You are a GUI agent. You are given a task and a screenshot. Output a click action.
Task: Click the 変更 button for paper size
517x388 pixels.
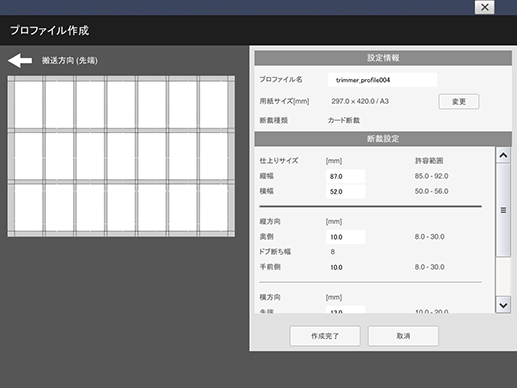459,102
